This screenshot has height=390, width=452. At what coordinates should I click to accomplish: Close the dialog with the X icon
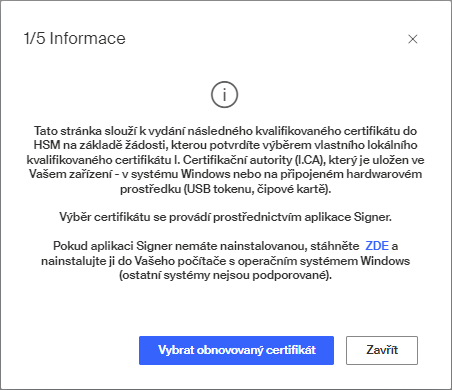(413, 39)
